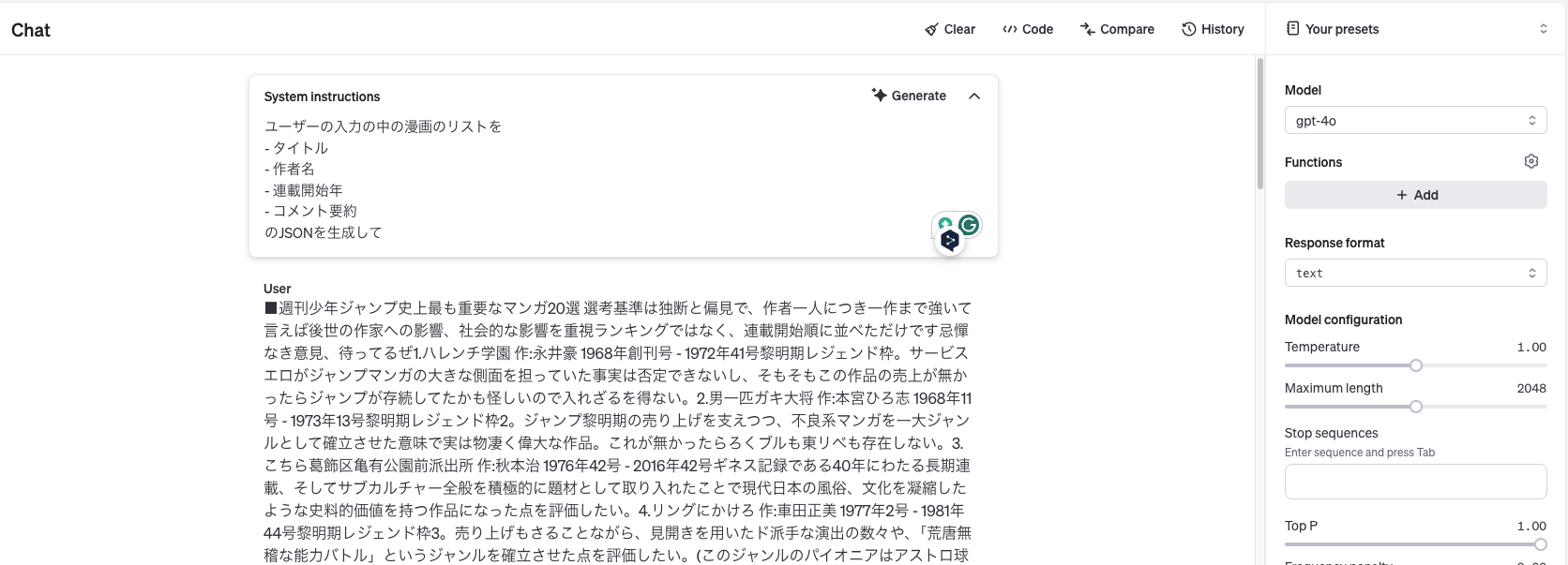Open the Model gpt-4o dropdown
The image size is (1568, 565).
1415,120
